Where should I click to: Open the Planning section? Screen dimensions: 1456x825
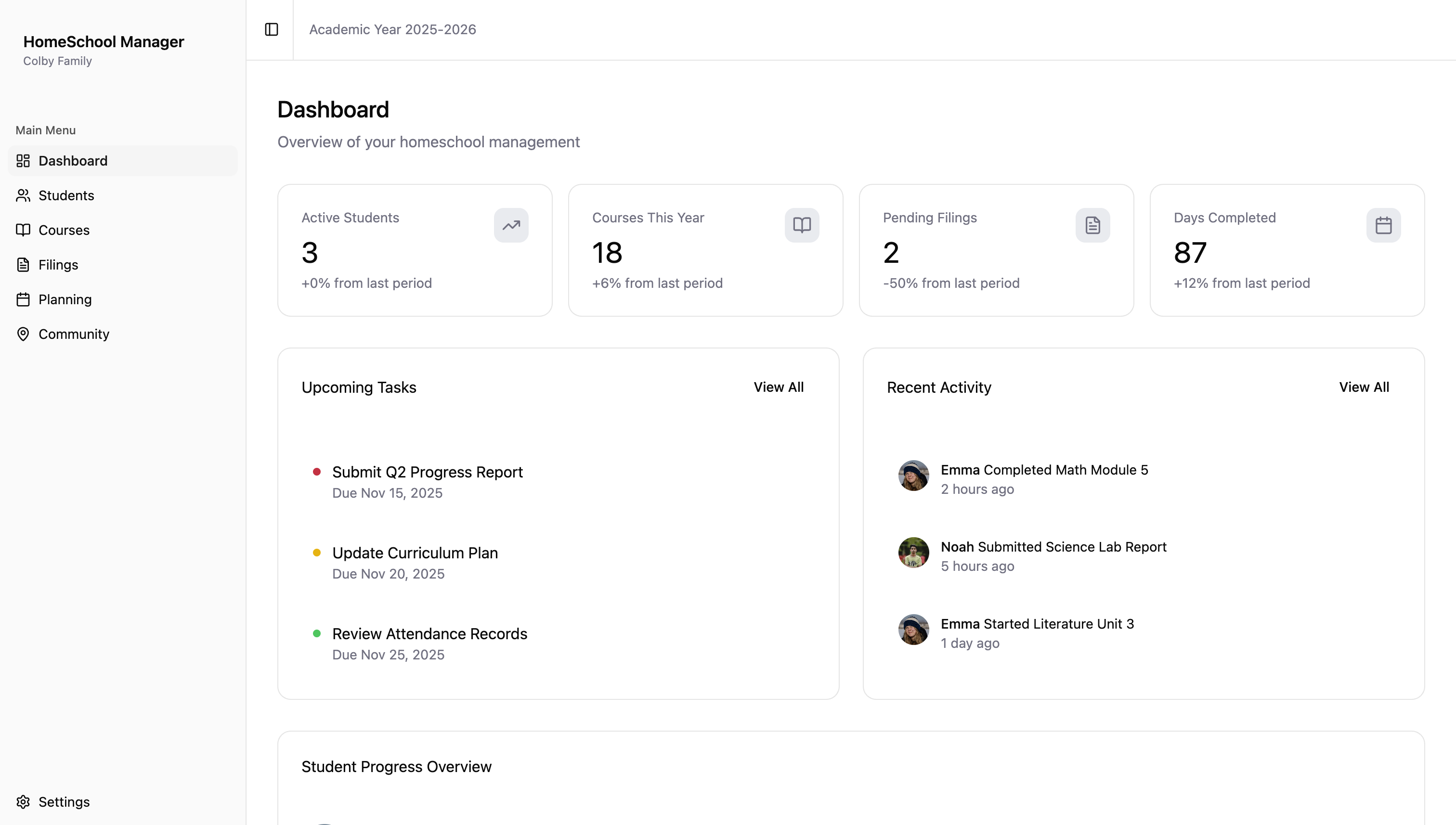click(x=65, y=299)
